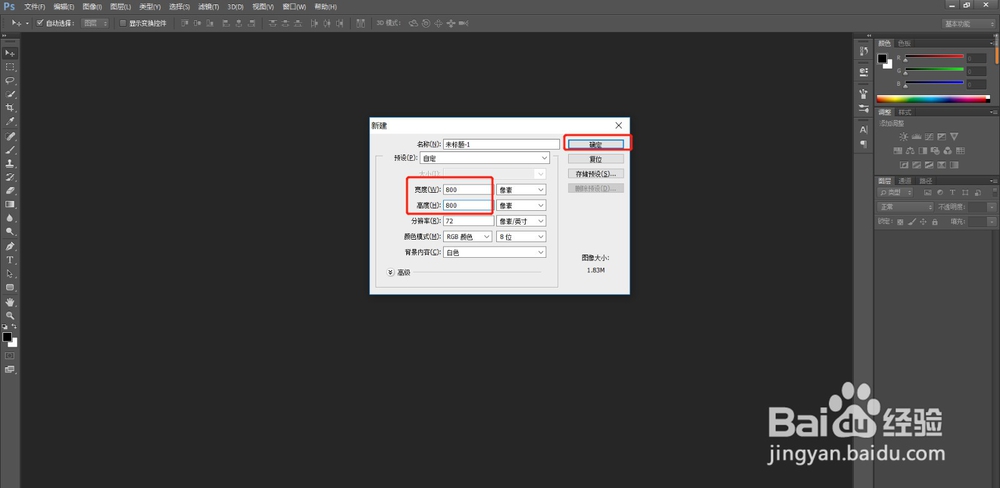Change screen mode icon in toolbox
The height and width of the screenshot is (488, 1000).
(x=10, y=369)
